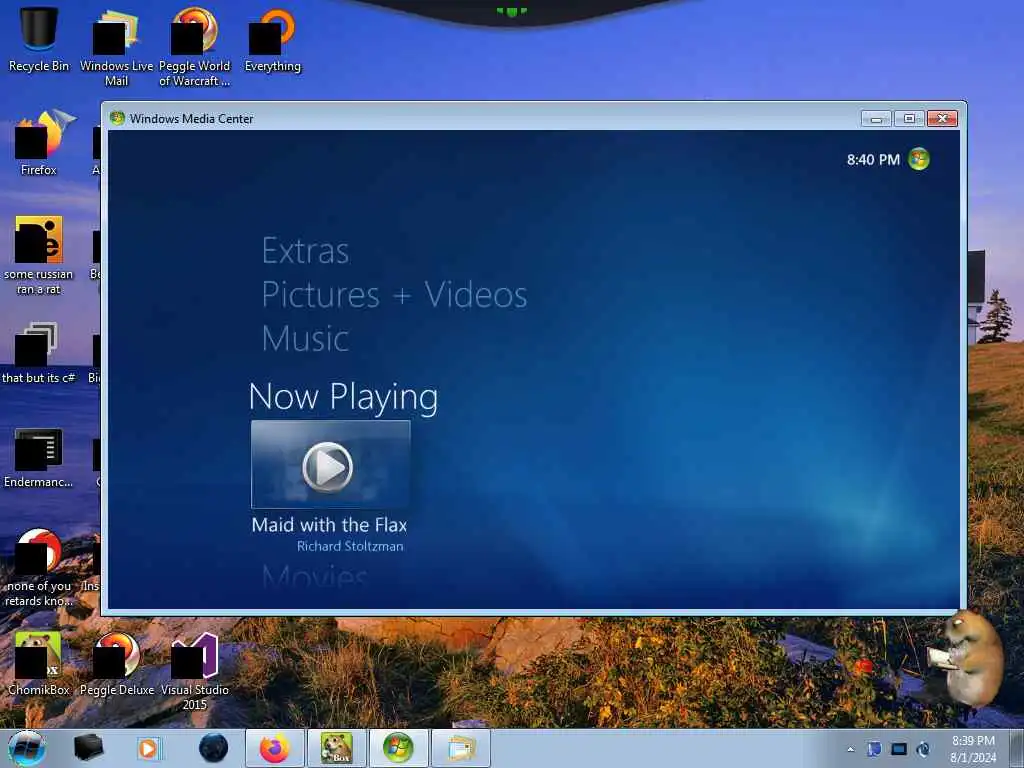Viewport: 1024px width, 768px height.
Task: Switch to Windows Live Mail taskbar button
Action: (x=460, y=748)
